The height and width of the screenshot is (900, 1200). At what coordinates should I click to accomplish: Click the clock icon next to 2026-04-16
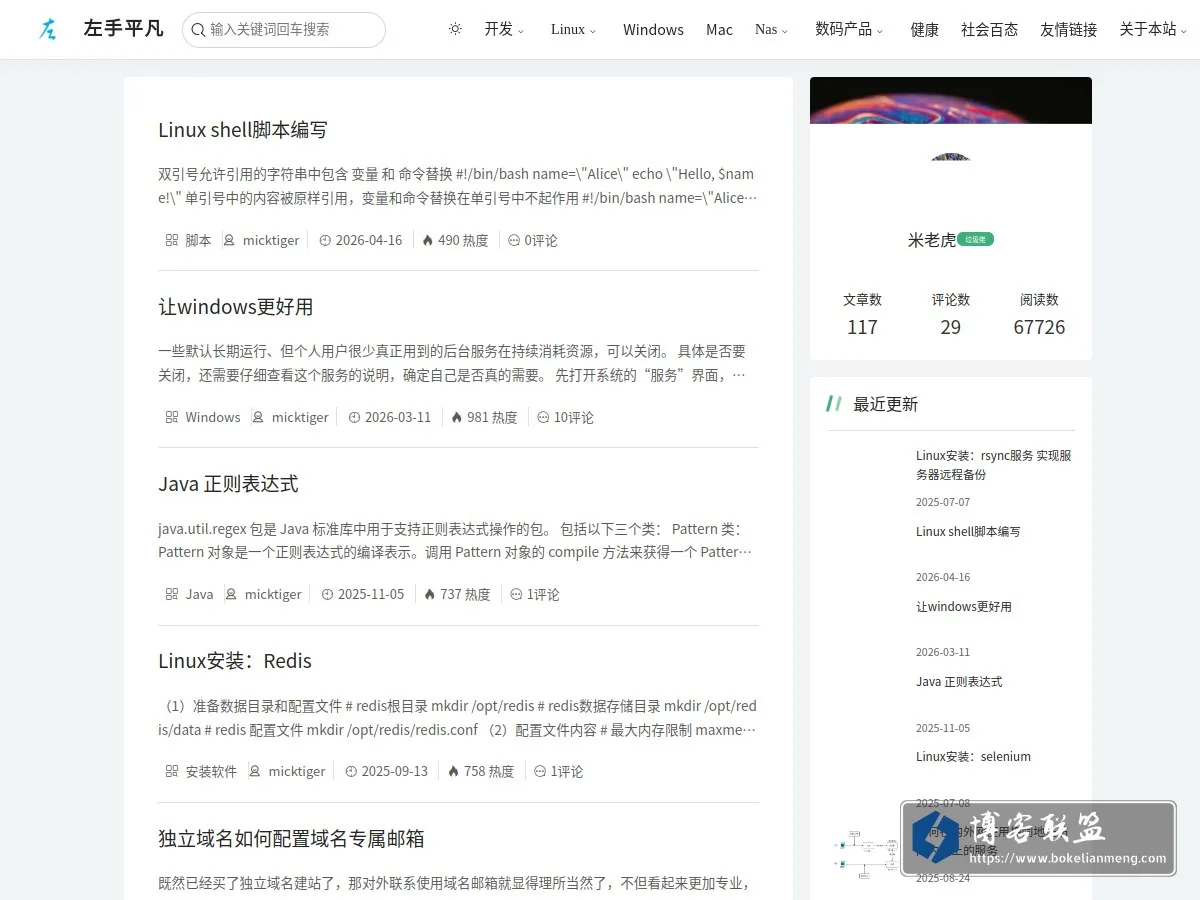(x=325, y=240)
